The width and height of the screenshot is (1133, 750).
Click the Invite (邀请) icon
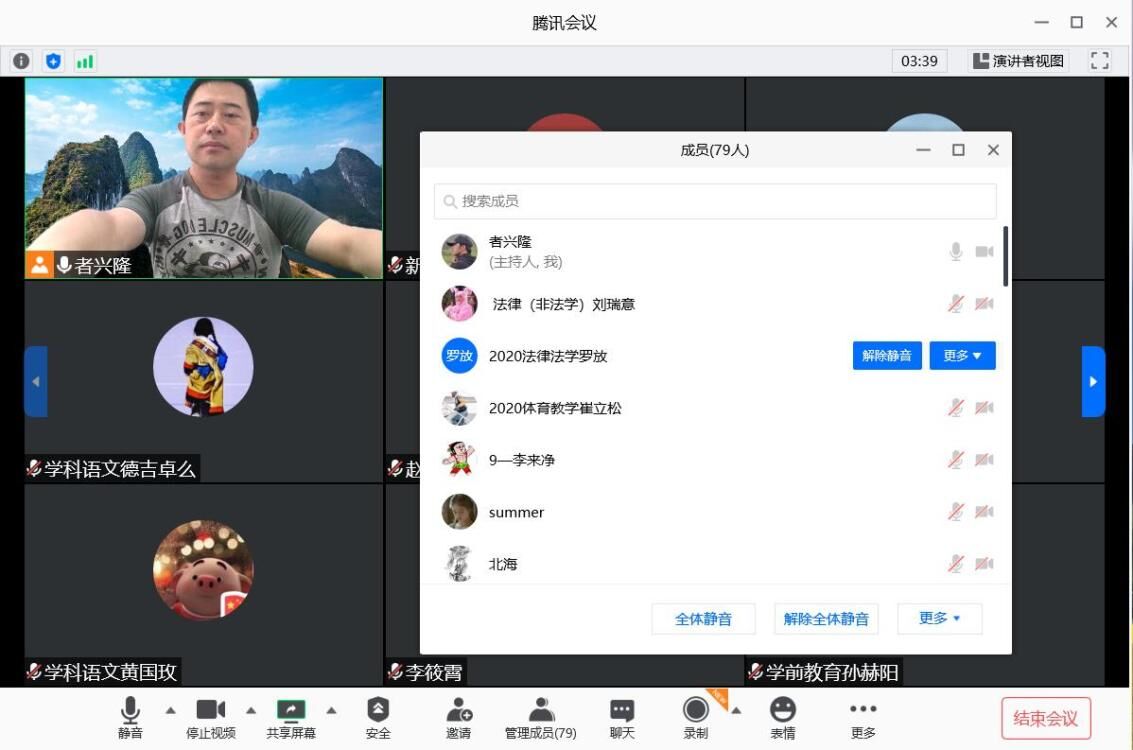pyautogui.click(x=458, y=711)
